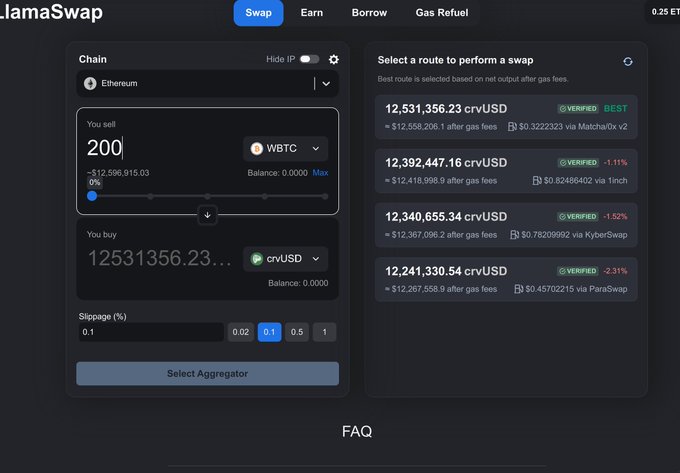The image size is (680, 473).
Task: Click the Select Aggregator button
Action: coord(207,374)
